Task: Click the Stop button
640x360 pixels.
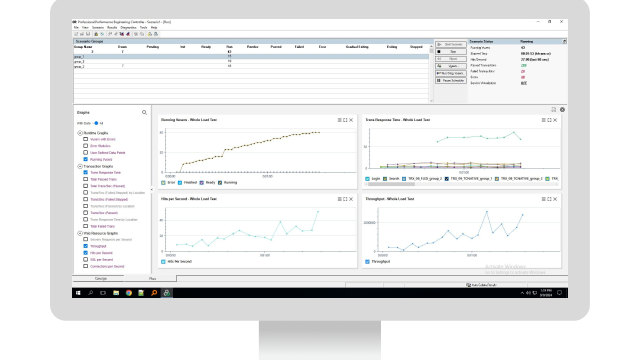Action: pyautogui.click(x=451, y=52)
